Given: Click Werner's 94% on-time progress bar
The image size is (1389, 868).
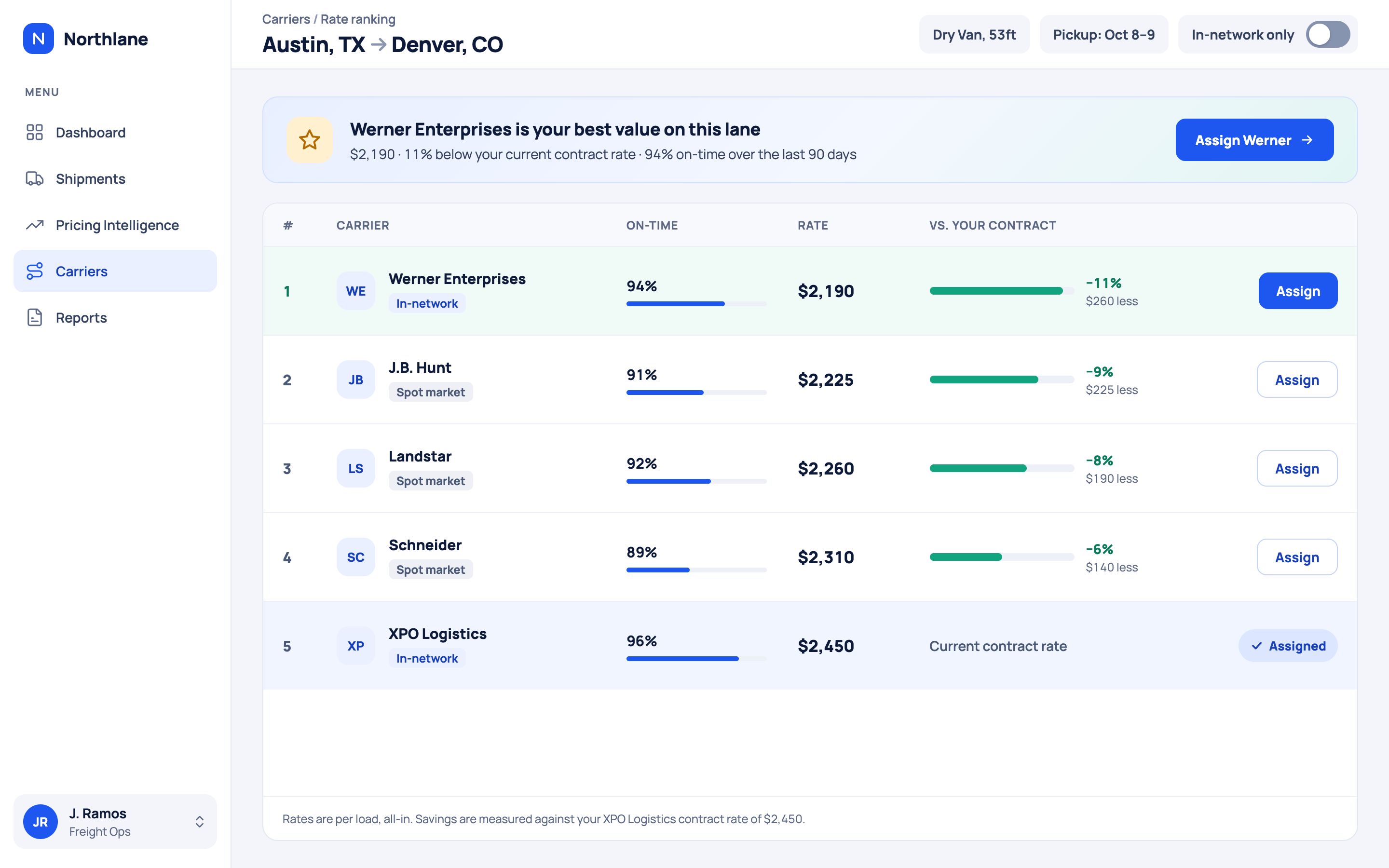Looking at the screenshot, I should tap(696, 304).
